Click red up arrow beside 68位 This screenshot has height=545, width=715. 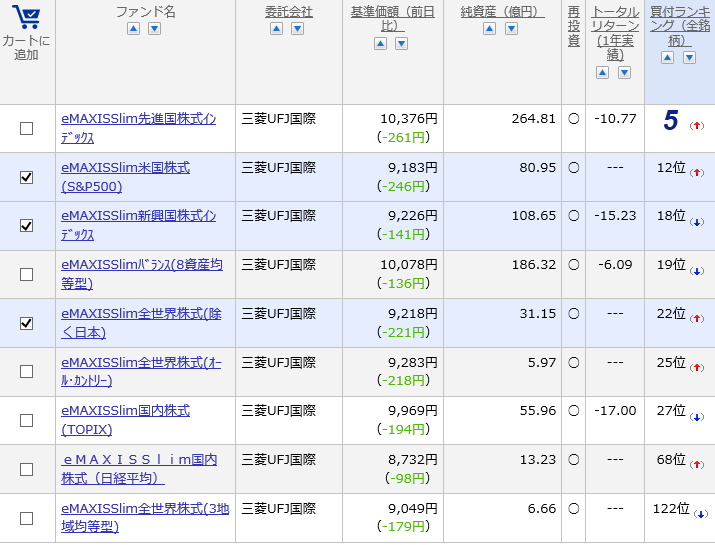[x=696, y=464]
